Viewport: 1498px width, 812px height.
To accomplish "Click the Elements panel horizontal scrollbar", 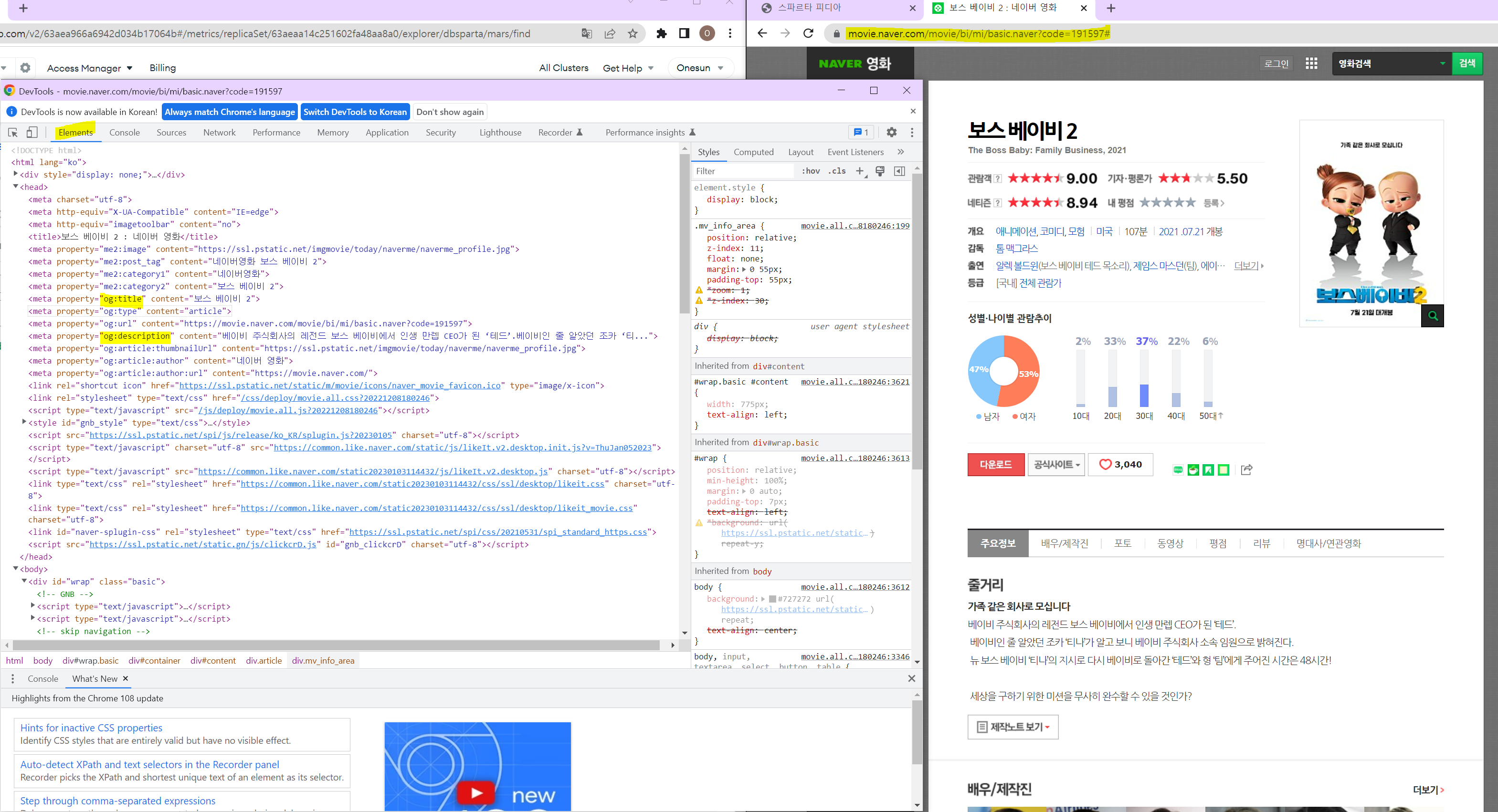I will point(337,645).
